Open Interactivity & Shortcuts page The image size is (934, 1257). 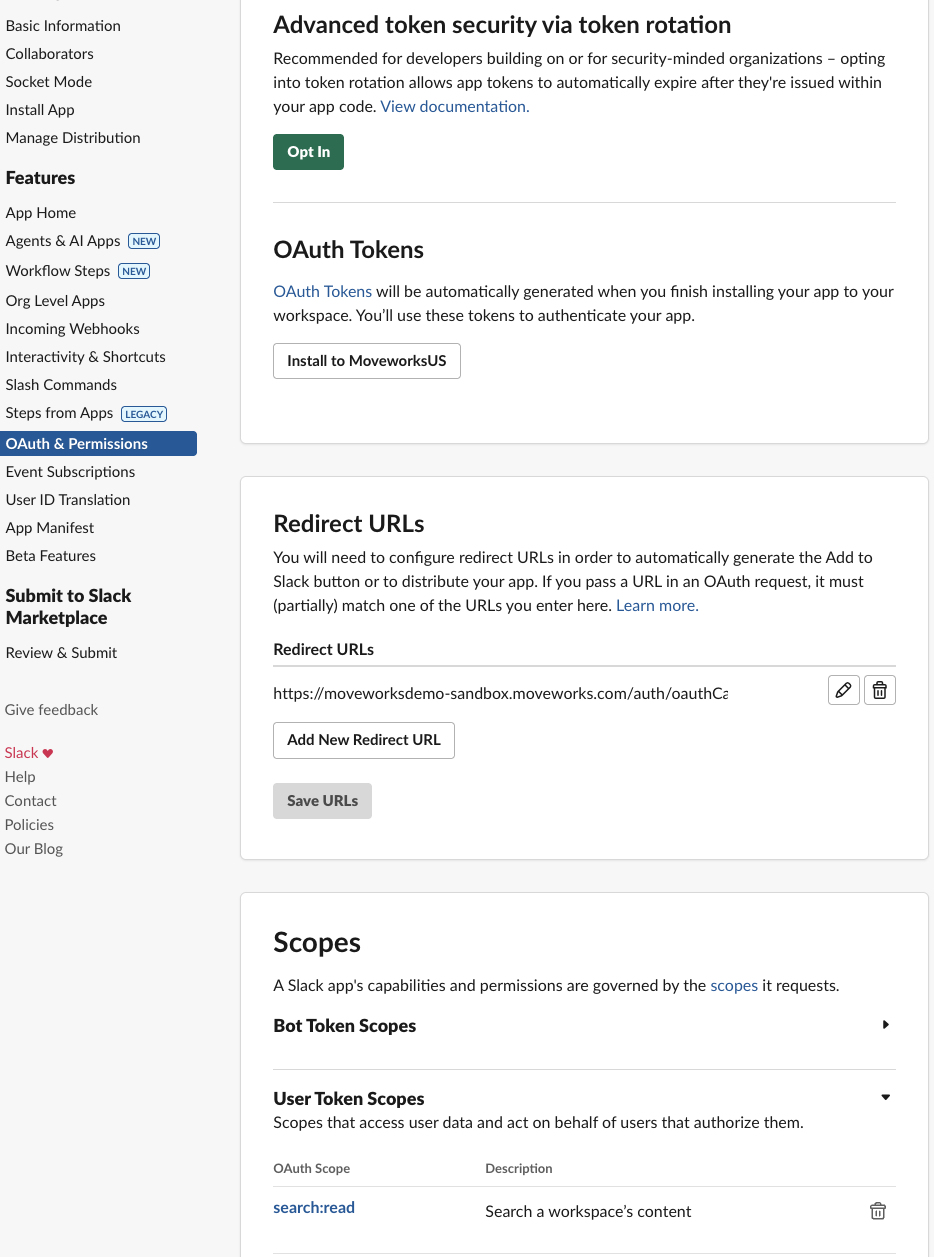point(86,357)
